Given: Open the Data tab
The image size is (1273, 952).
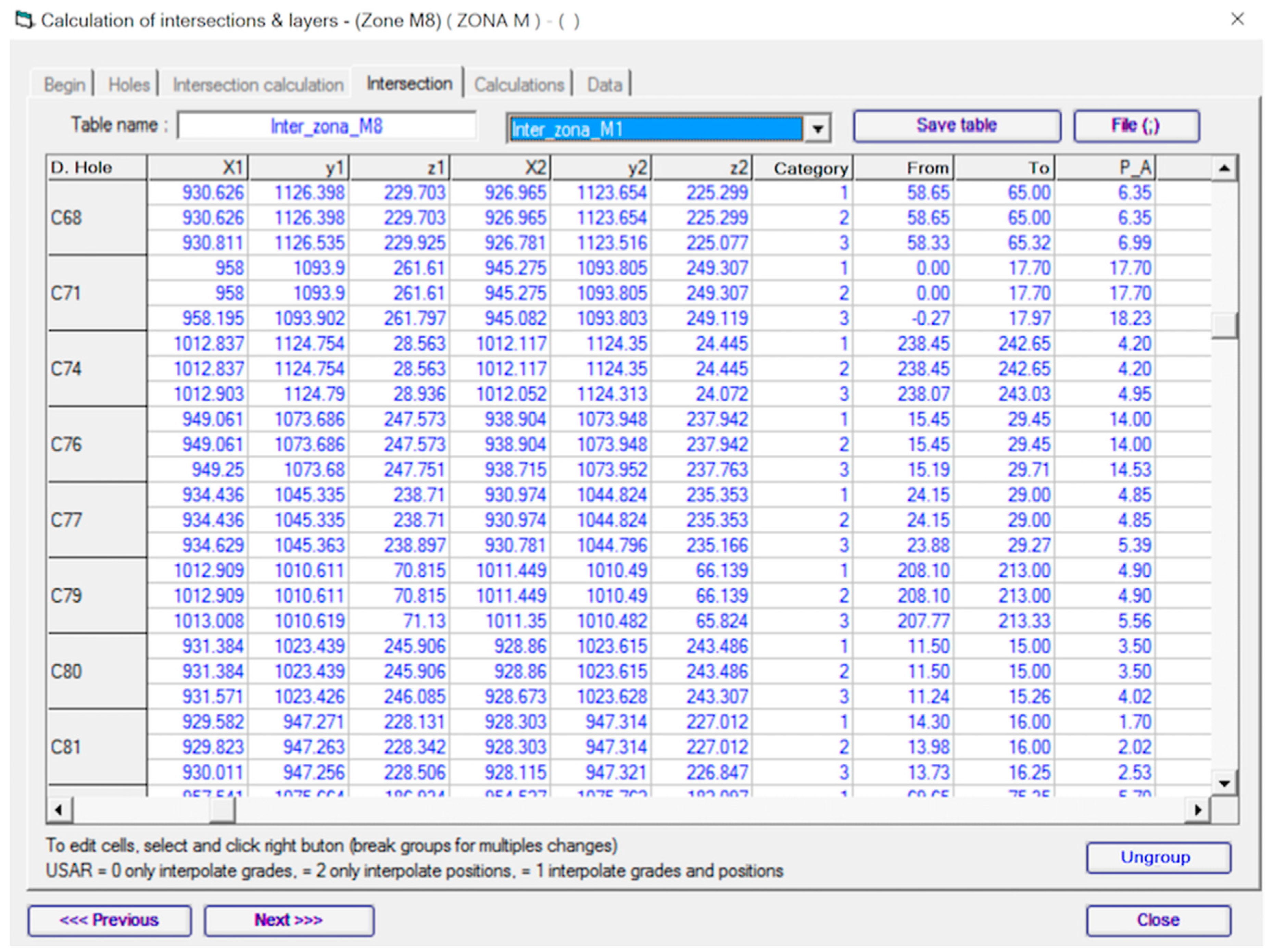Looking at the screenshot, I should (x=604, y=85).
